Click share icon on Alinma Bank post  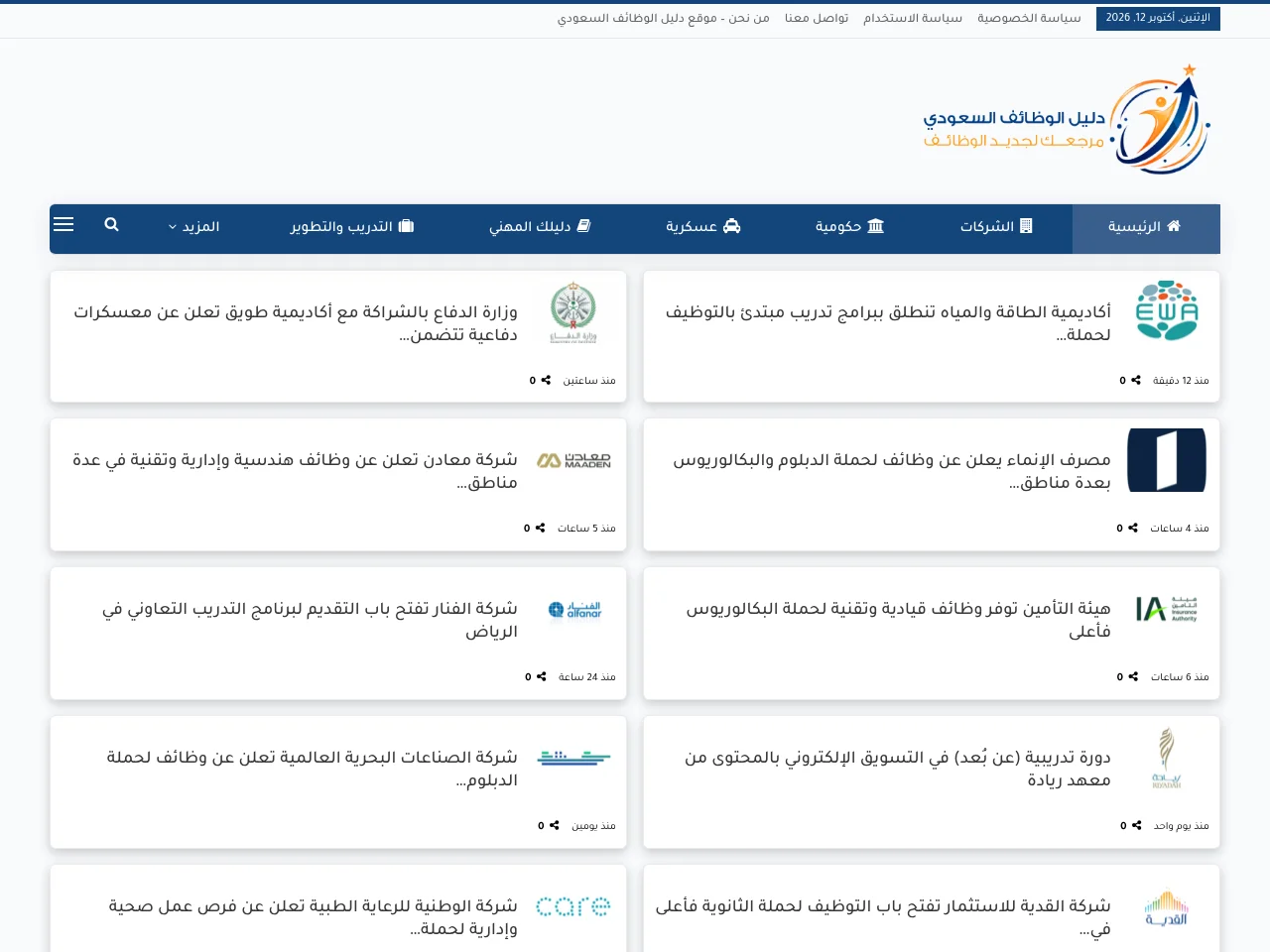point(1133,528)
